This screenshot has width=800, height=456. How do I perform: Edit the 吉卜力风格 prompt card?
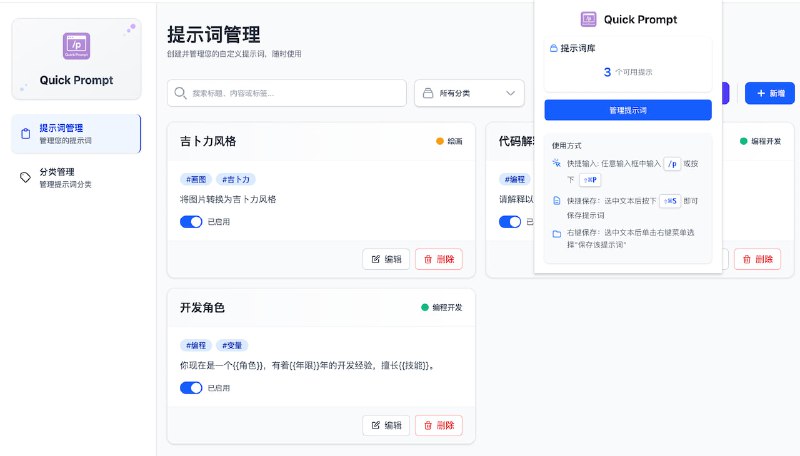386,259
